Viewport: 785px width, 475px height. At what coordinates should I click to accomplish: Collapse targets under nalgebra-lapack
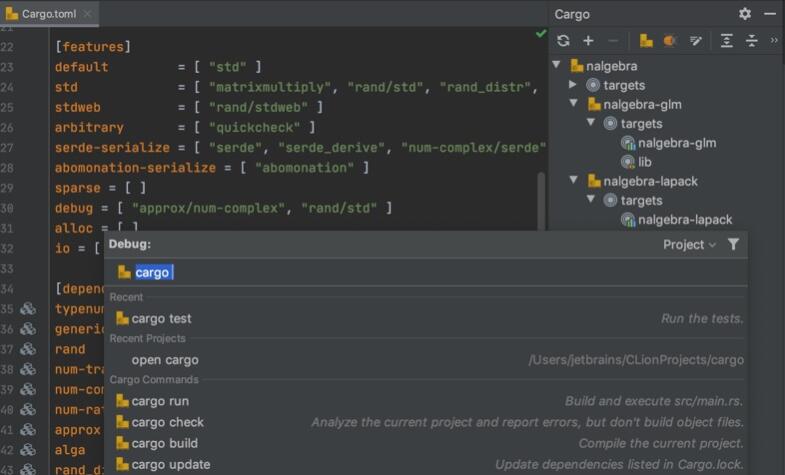tap(591, 200)
